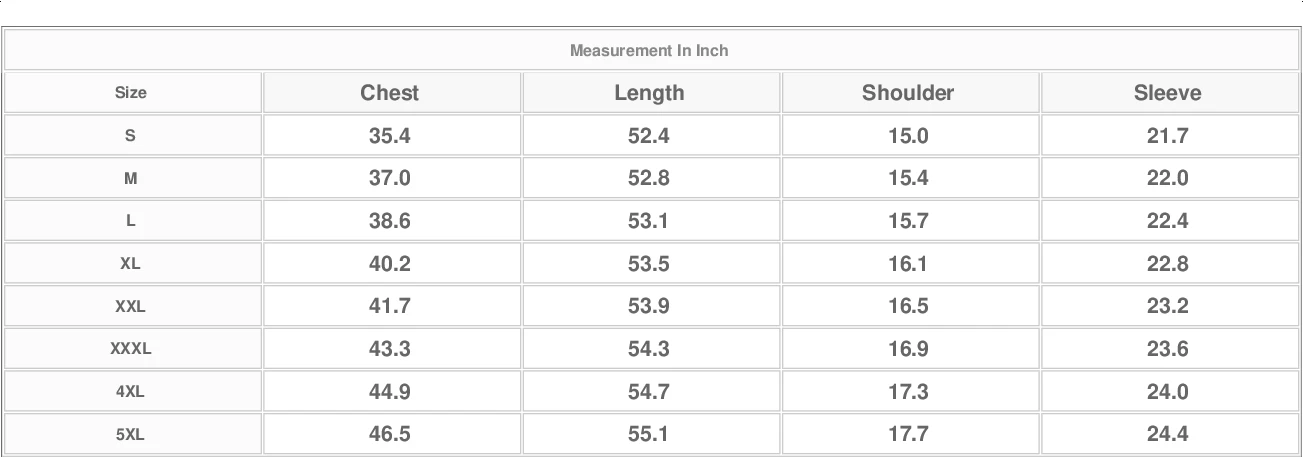Click the Measurement In Inch title row
The height and width of the screenshot is (457, 1303).
point(649,50)
